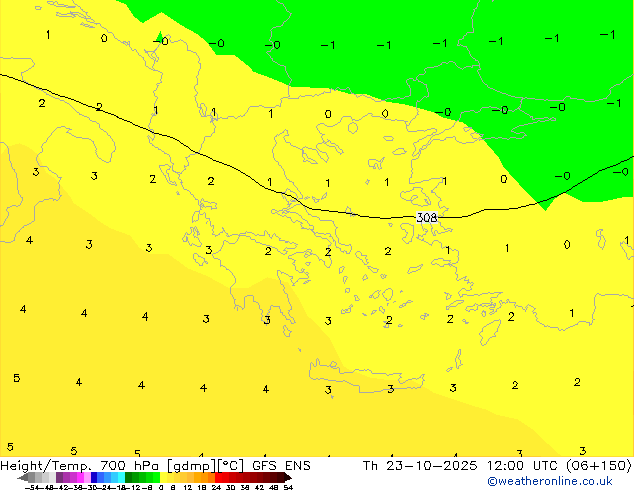Click the (06+150) forecast run label
Screen dimensions: 634x490
tap(598, 466)
